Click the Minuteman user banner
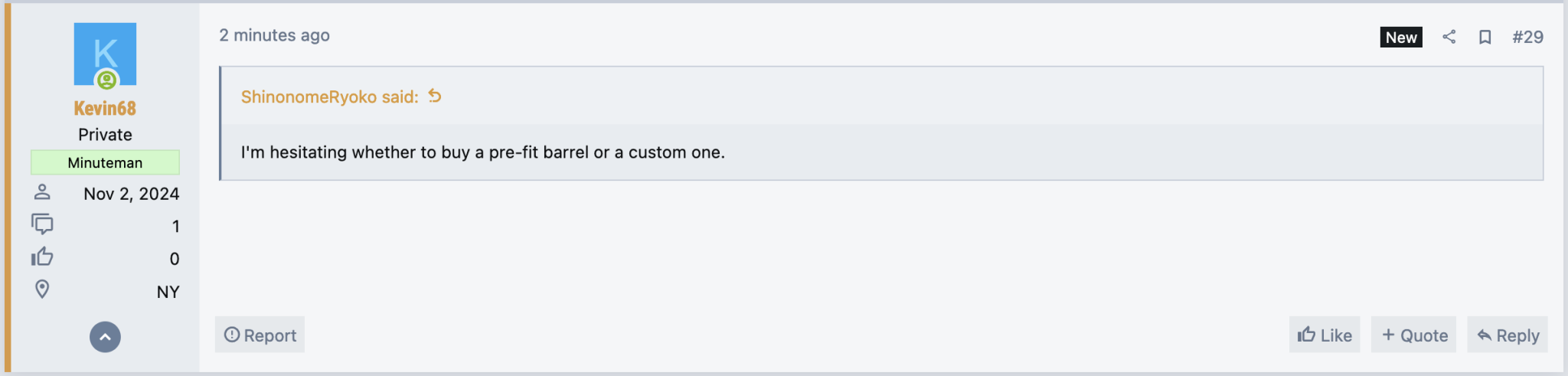The image size is (1568, 376). 105,162
